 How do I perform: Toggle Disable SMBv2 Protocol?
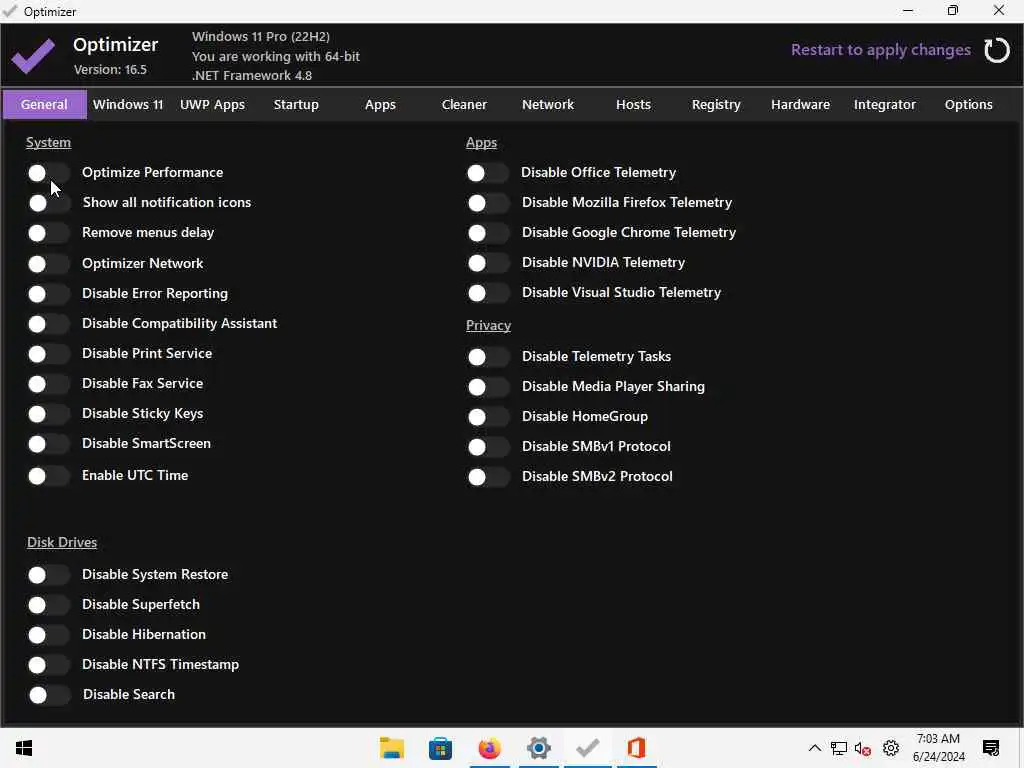point(488,477)
